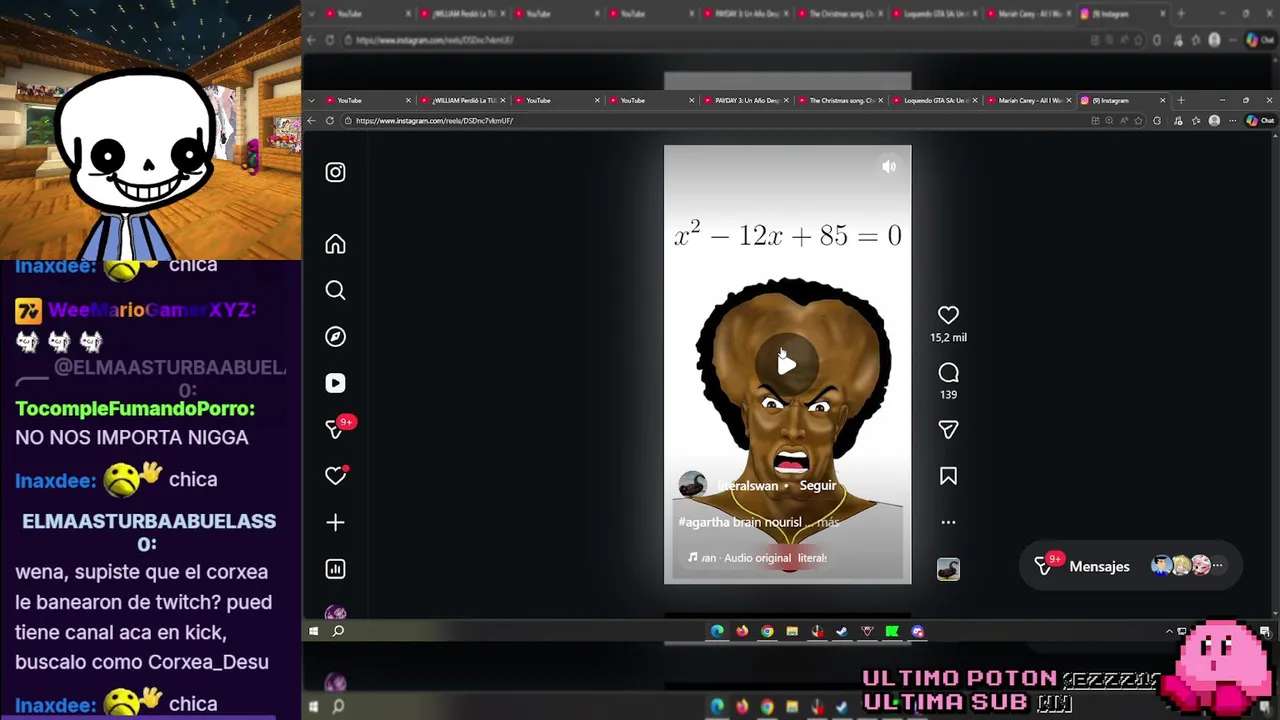Open literalswan profile avatar on the reel

click(692, 485)
